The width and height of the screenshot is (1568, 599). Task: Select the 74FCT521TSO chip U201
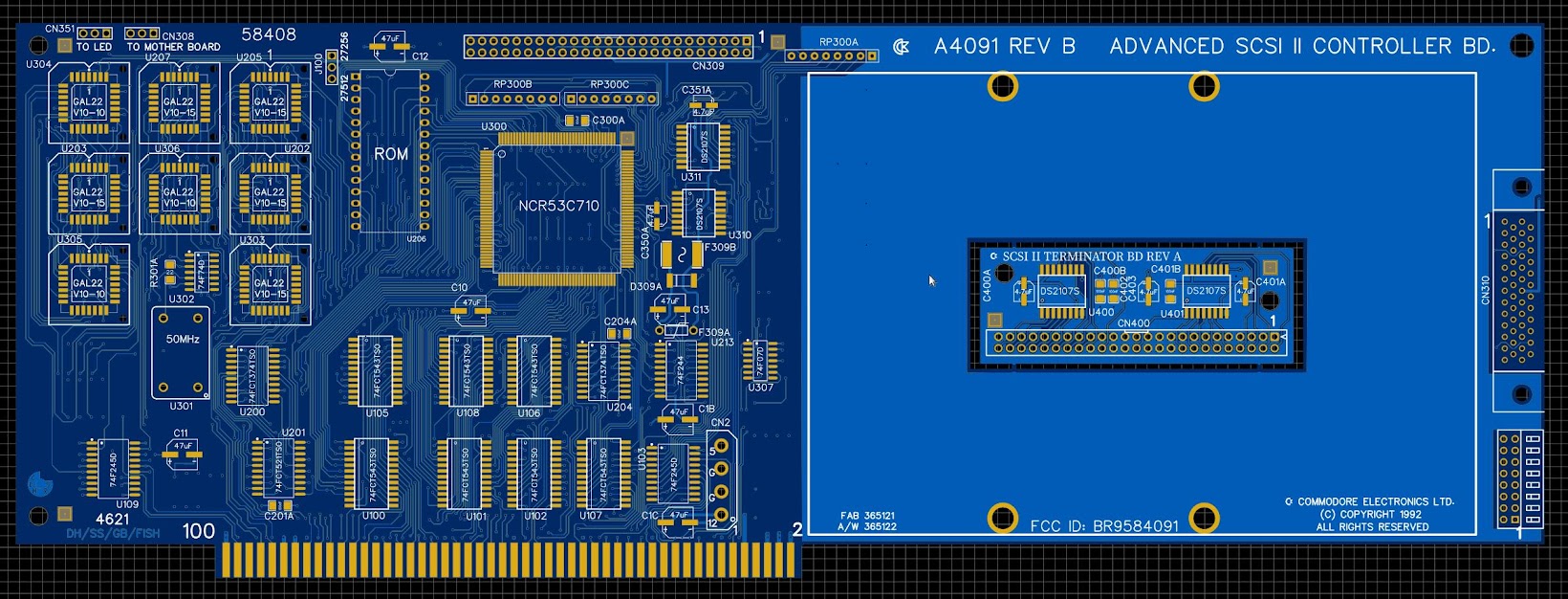[x=278, y=467]
